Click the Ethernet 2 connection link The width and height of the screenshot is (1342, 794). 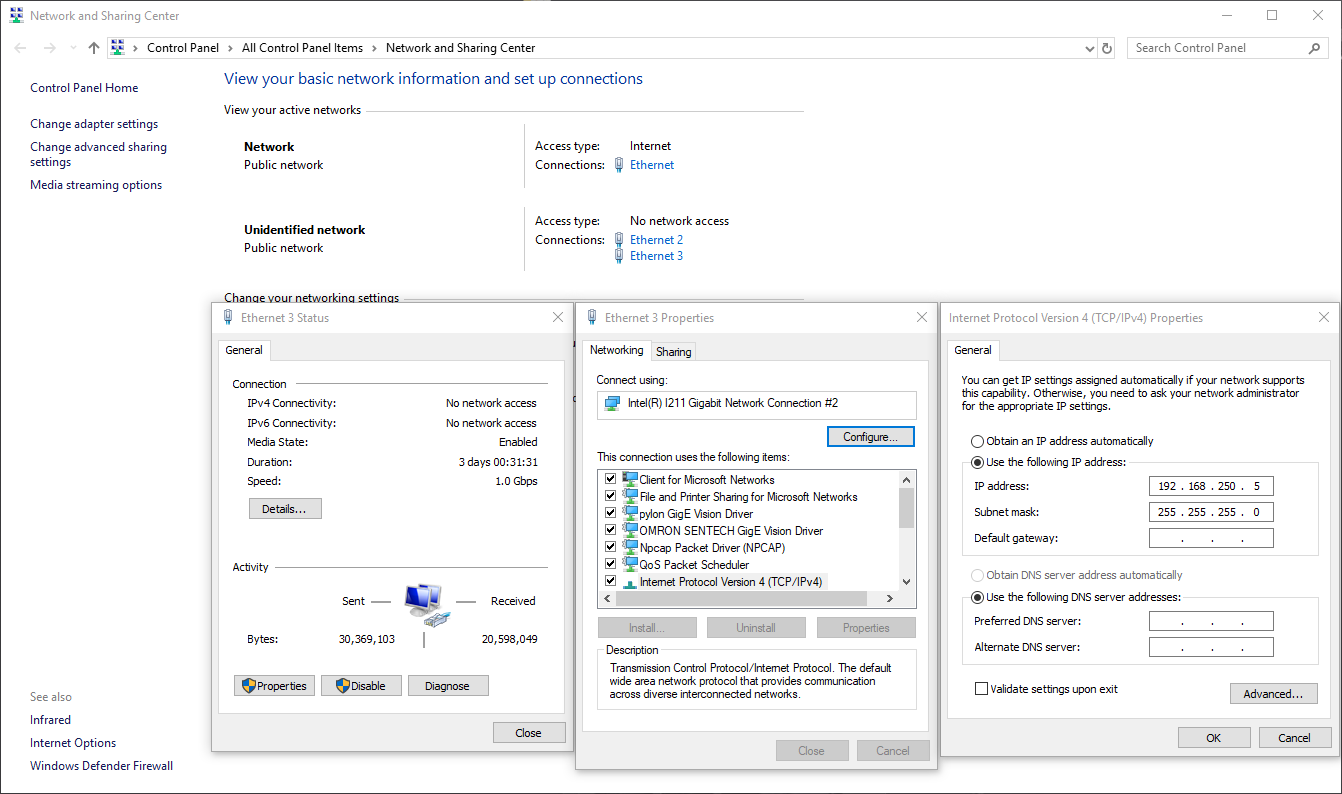656,240
